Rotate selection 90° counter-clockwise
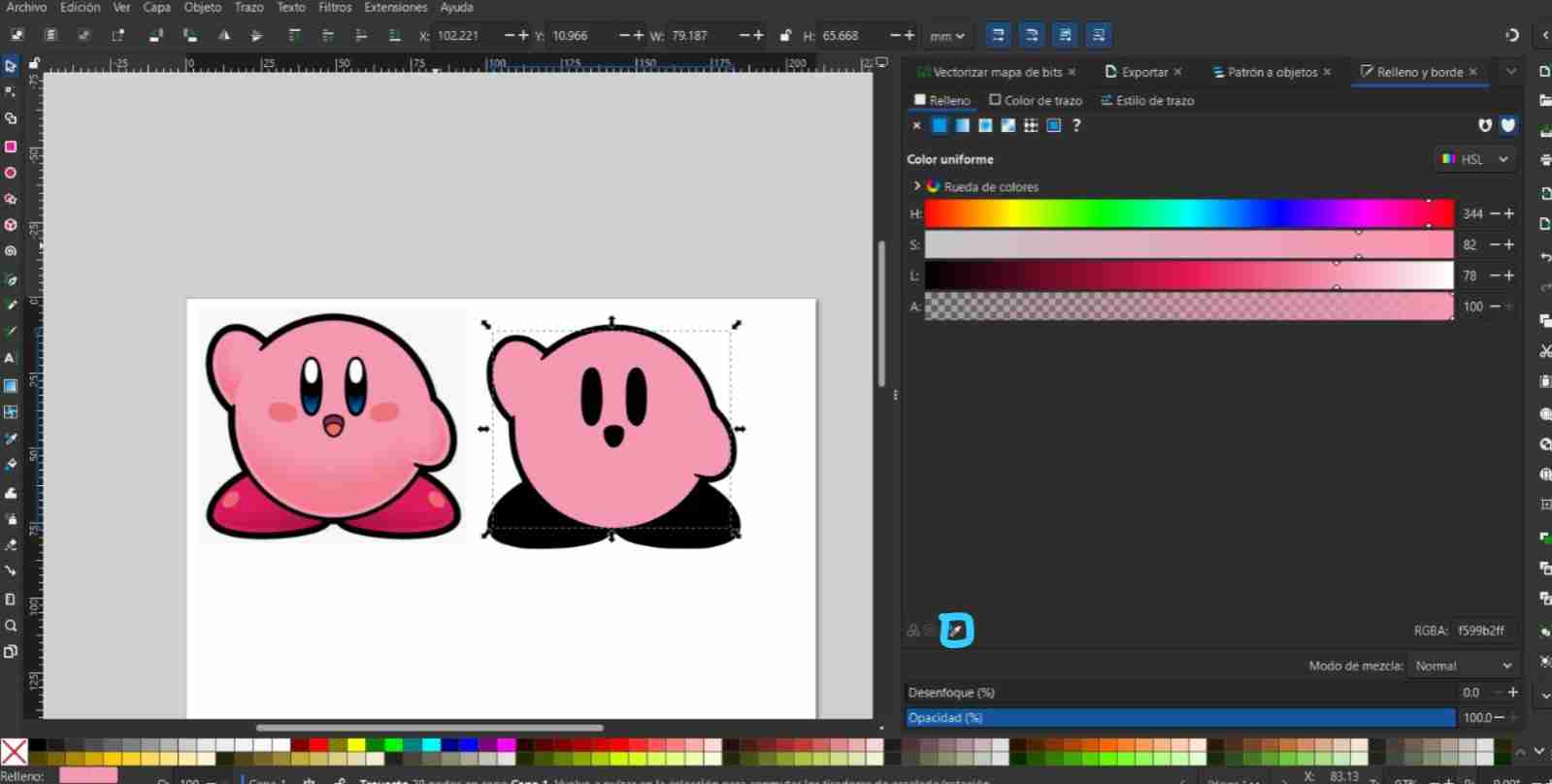 click(x=155, y=36)
